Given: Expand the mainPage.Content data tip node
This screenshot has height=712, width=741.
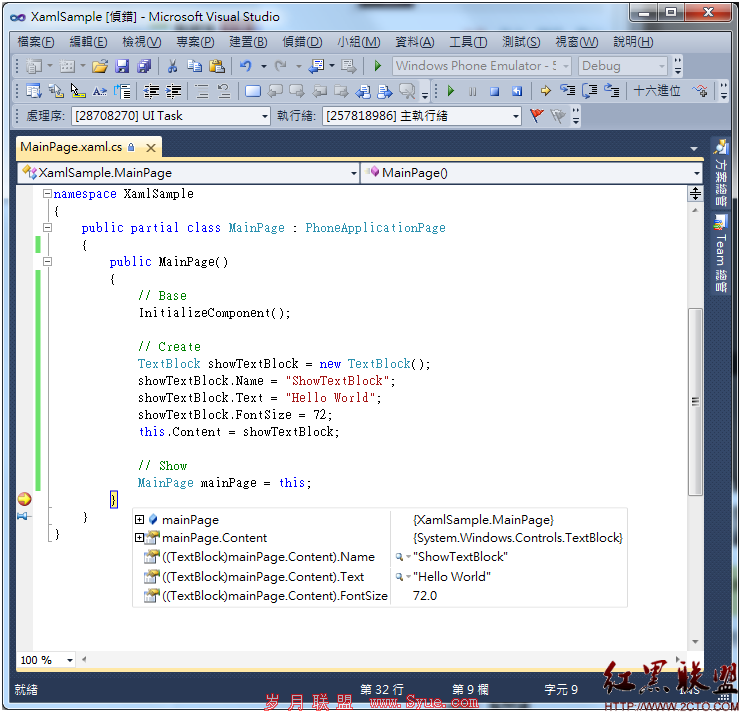Looking at the screenshot, I should [x=139, y=538].
